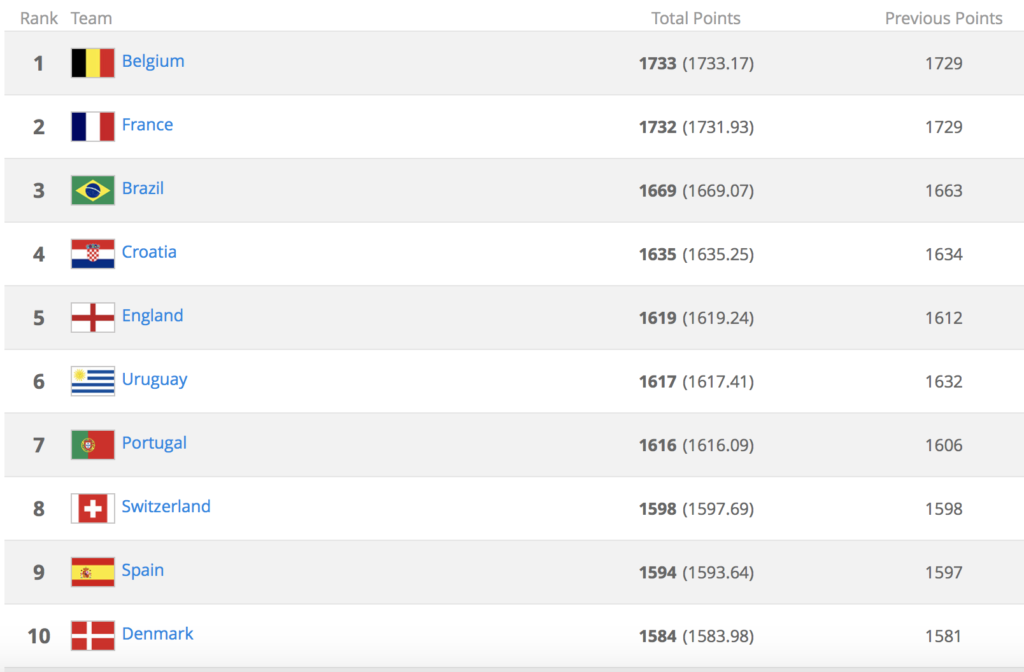Click the Spain flag icon
The width and height of the screenshot is (1024, 672).
click(x=92, y=572)
